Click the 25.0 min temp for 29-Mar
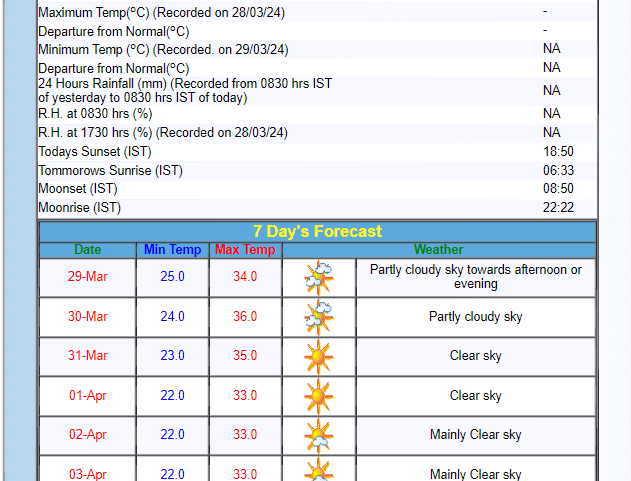The image size is (631, 481). click(x=172, y=277)
